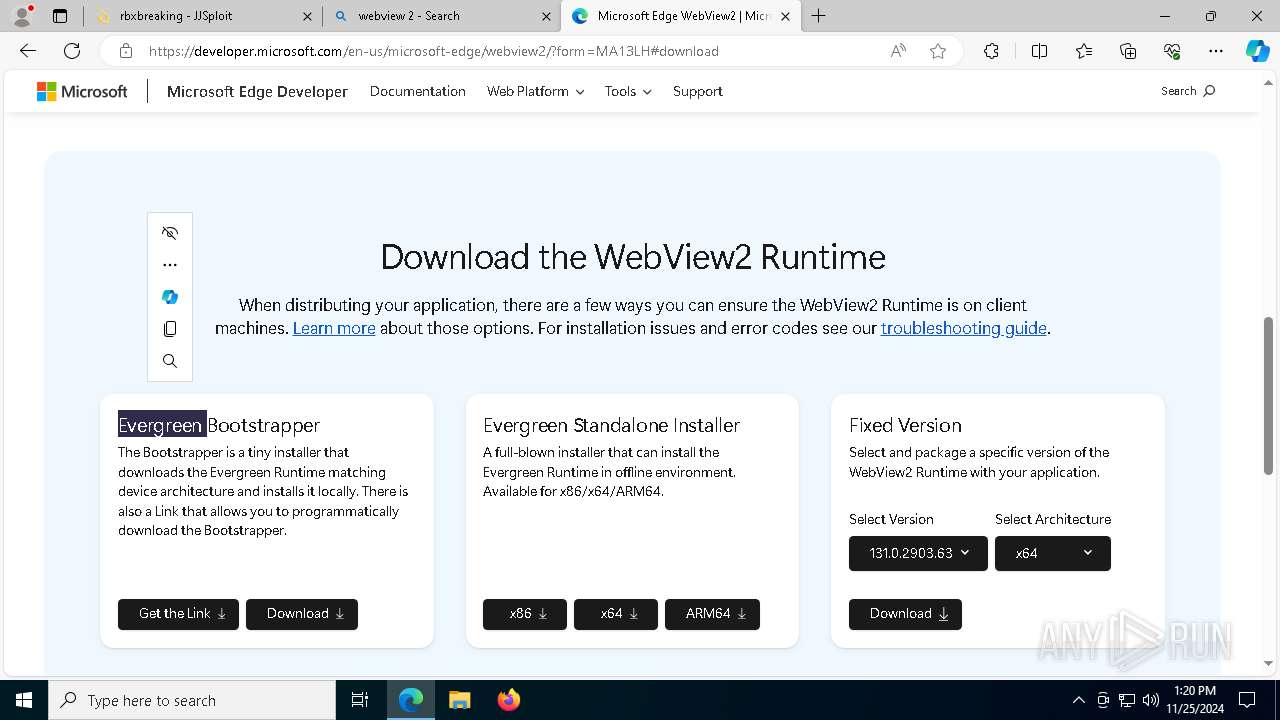The image size is (1280, 720).
Task: Download x86 Standalone Installer
Action: click(525, 614)
